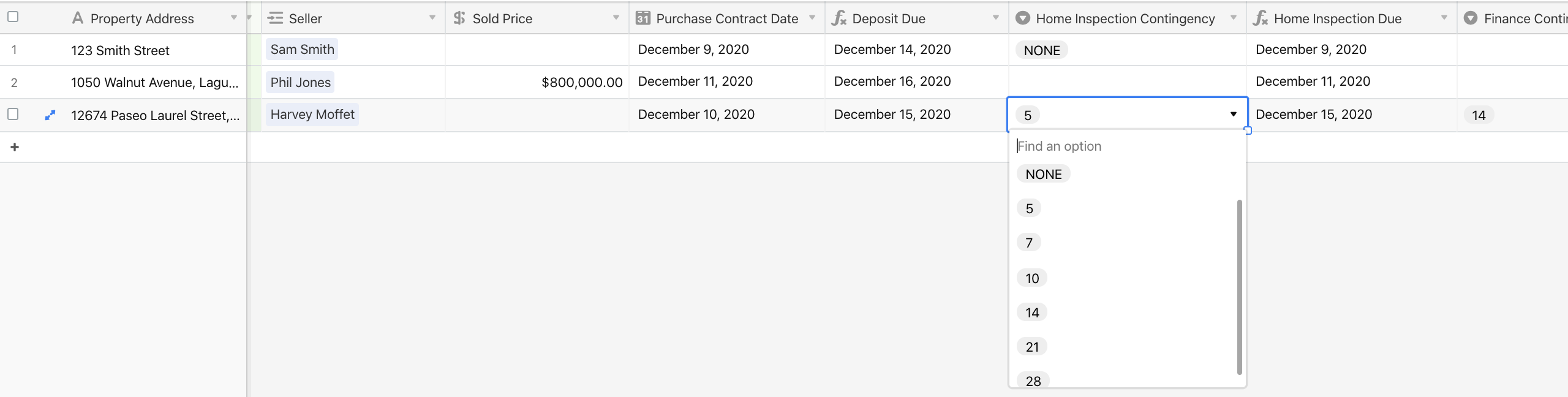
Task: Click the Deposit Due formula icon
Action: (x=839, y=18)
